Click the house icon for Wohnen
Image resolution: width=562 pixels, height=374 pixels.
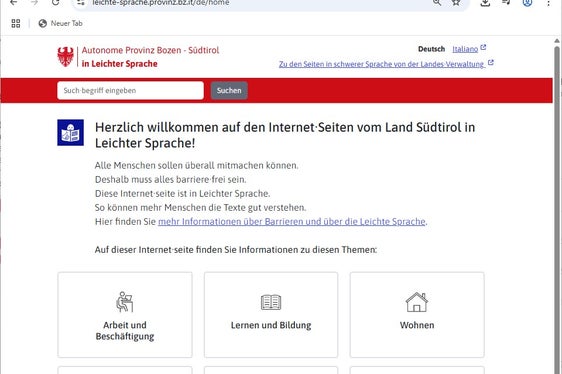[417, 302]
